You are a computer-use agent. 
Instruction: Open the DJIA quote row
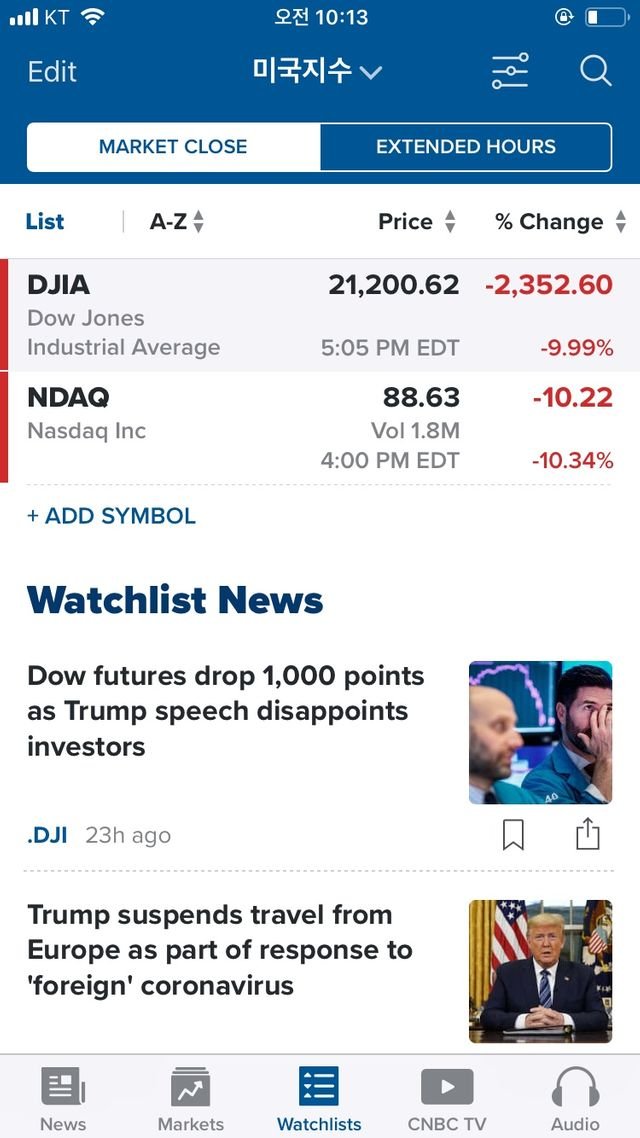[x=320, y=315]
